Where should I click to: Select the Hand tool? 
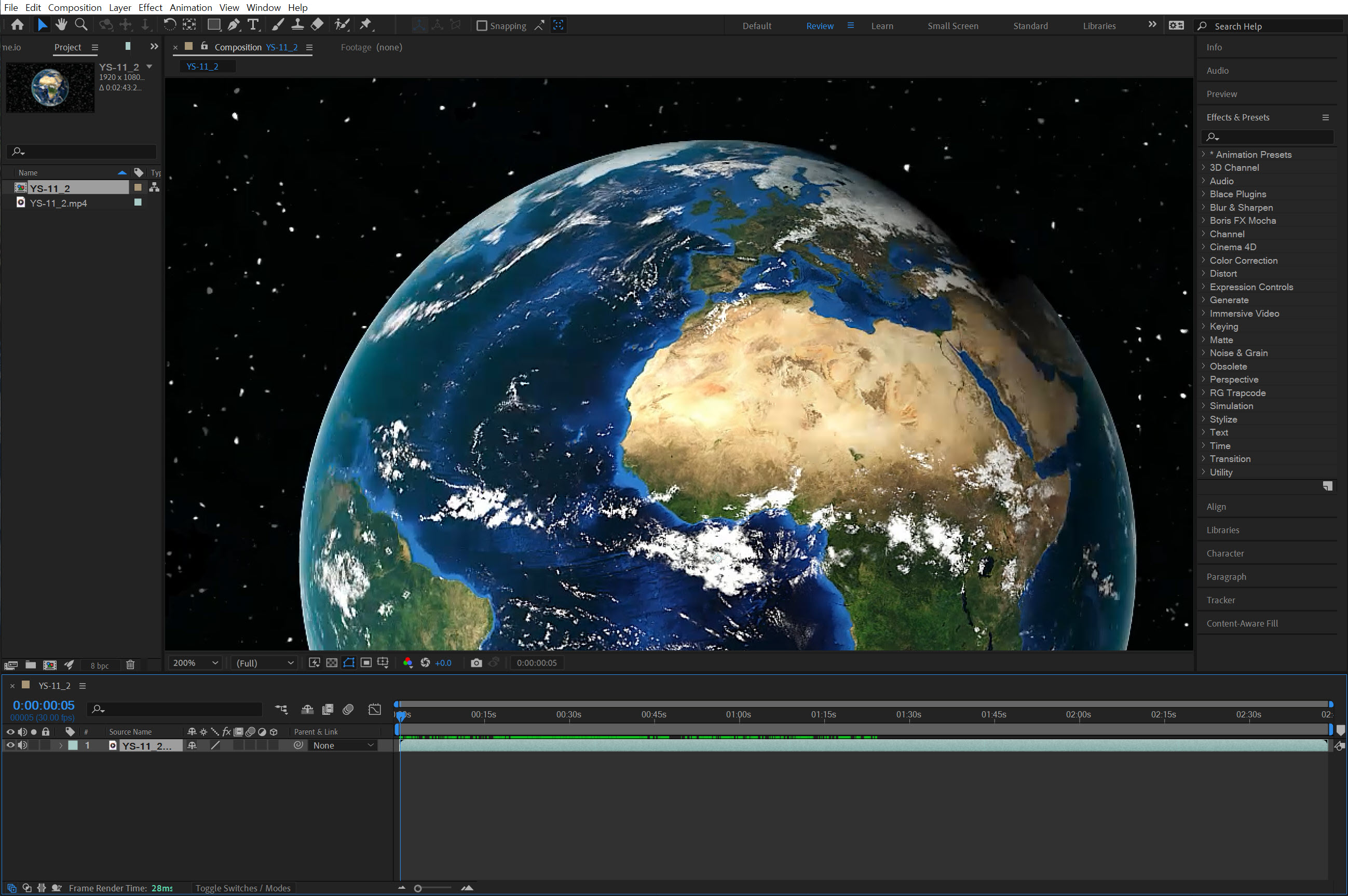pos(61,24)
